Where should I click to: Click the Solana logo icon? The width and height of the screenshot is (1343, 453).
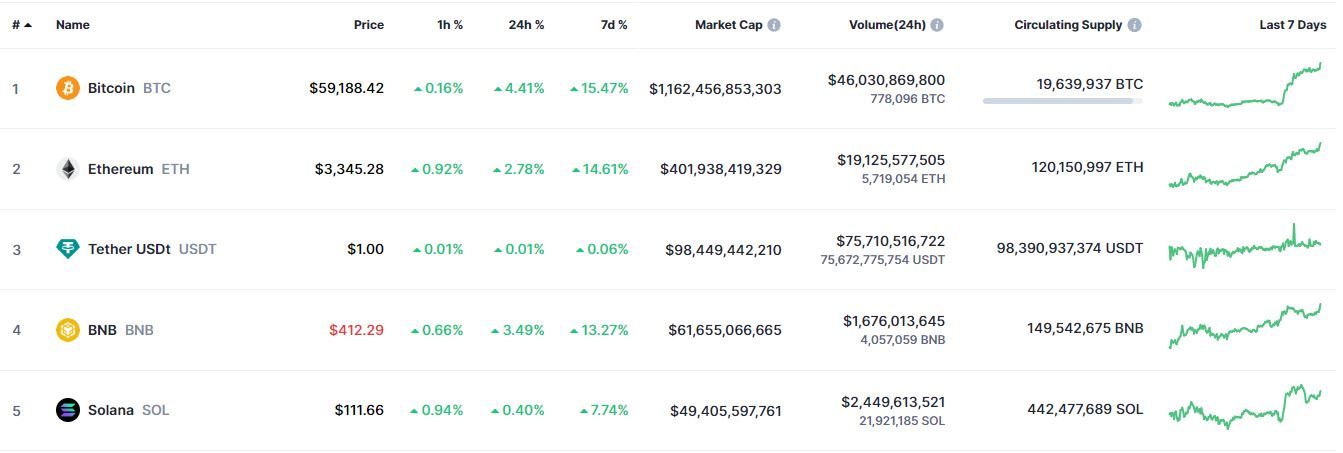[67, 410]
